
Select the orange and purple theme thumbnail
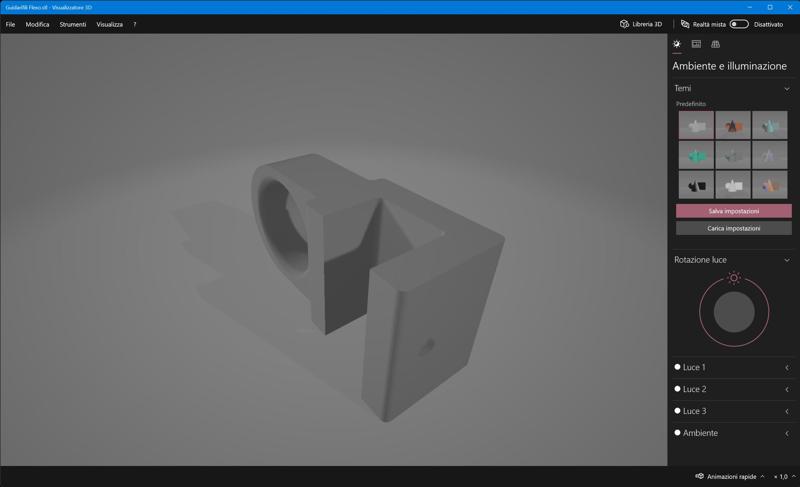[x=769, y=185]
